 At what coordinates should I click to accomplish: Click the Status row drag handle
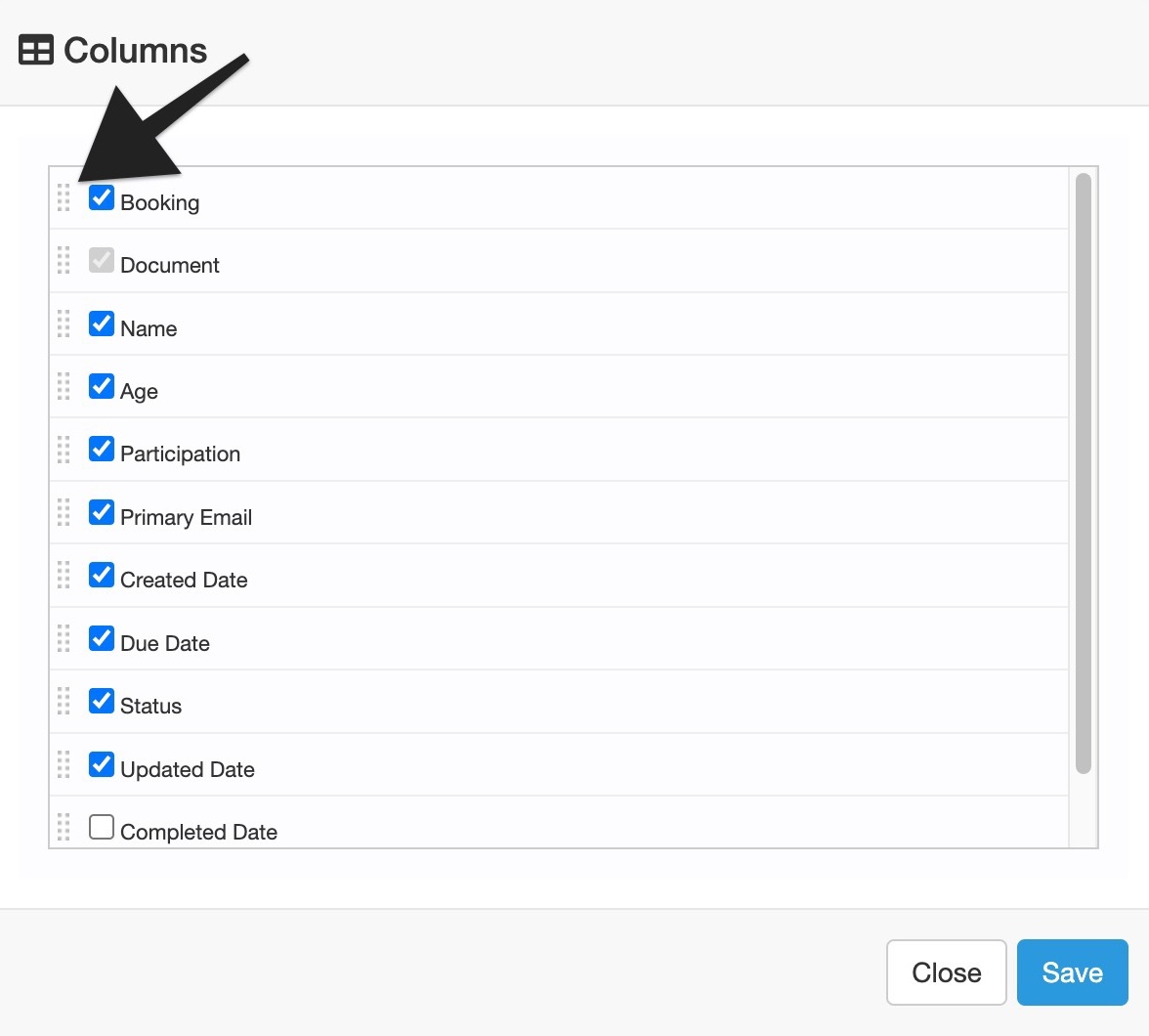point(64,702)
